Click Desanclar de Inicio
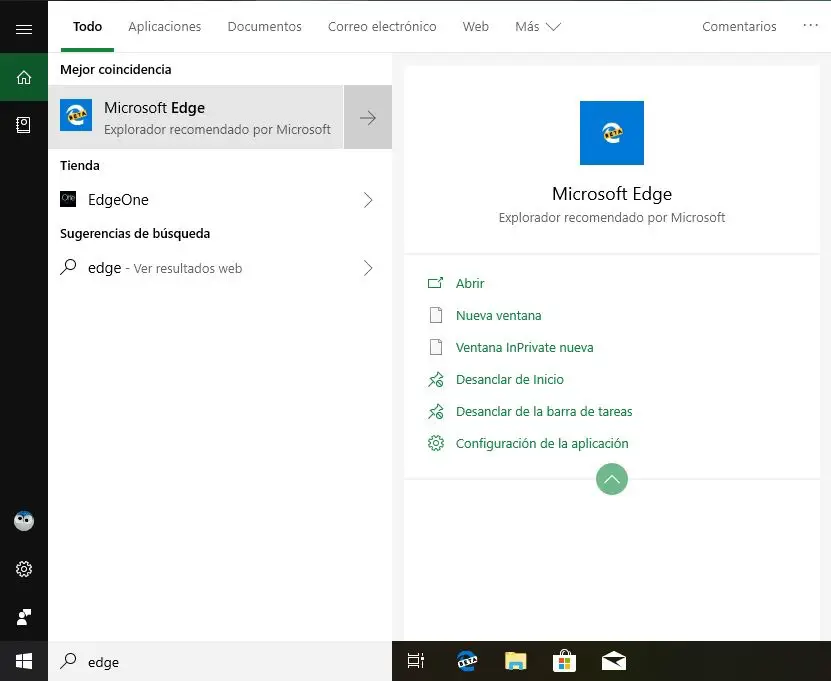Image resolution: width=831 pixels, height=681 pixels. coord(509,379)
